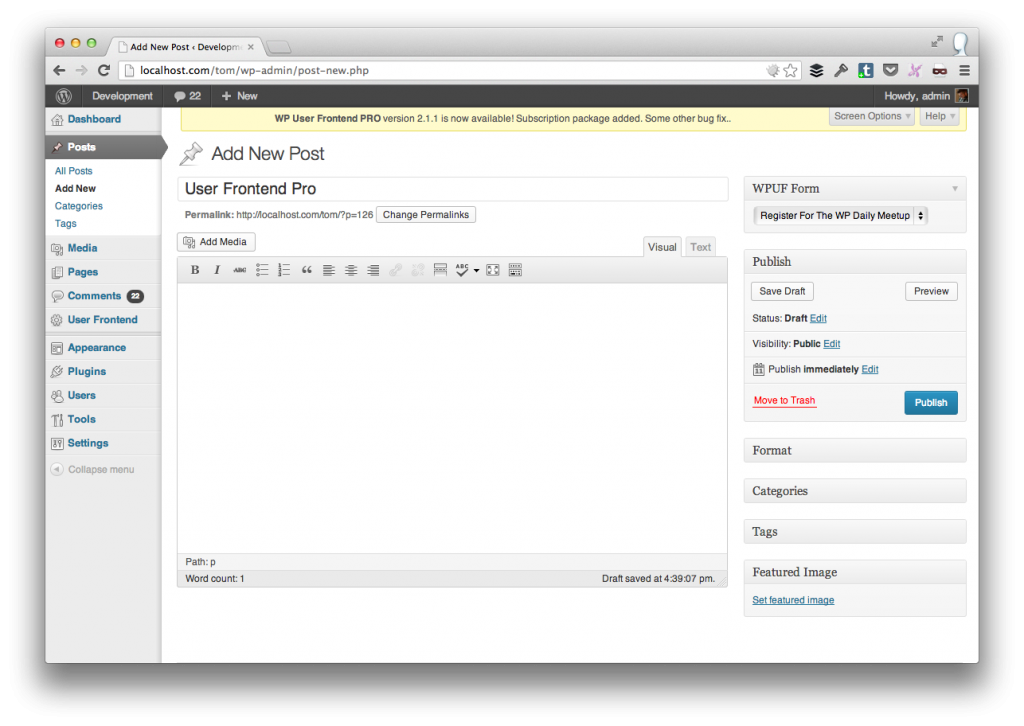1024x726 pixels.
Task: Align text left
Action: [328, 270]
